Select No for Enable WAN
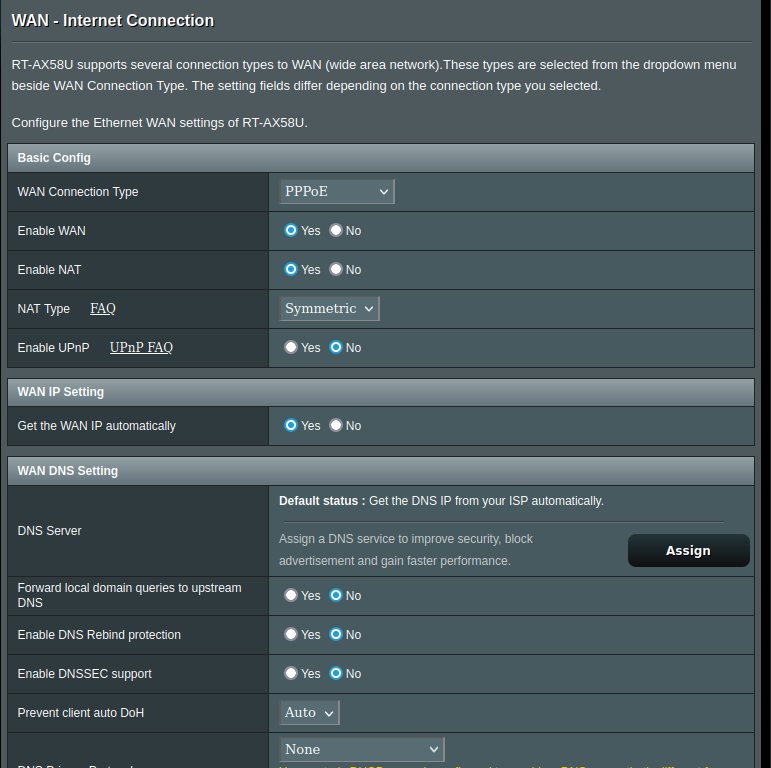Screen dimensions: 771x768 click(x=336, y=230)
